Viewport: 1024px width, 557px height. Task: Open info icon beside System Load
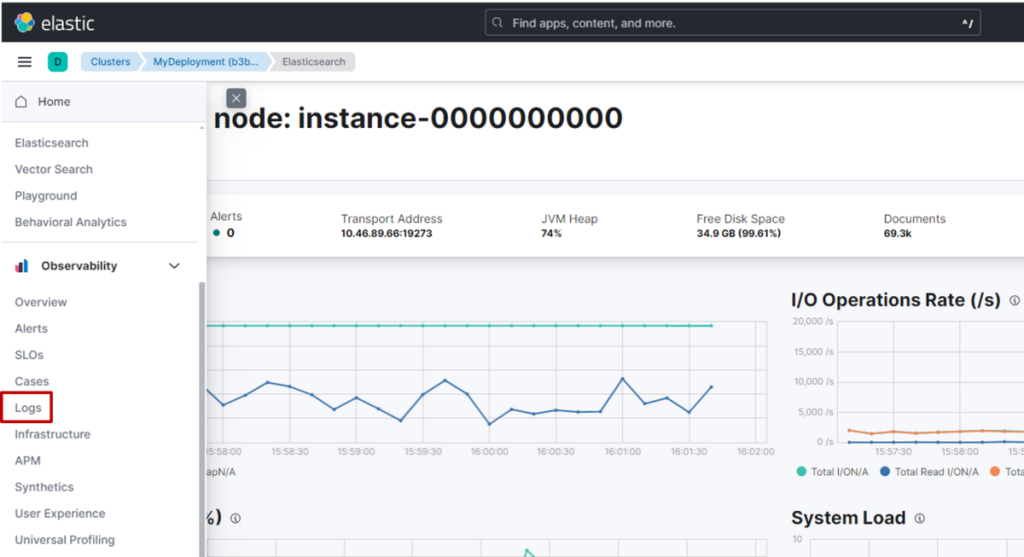(919, 518)
